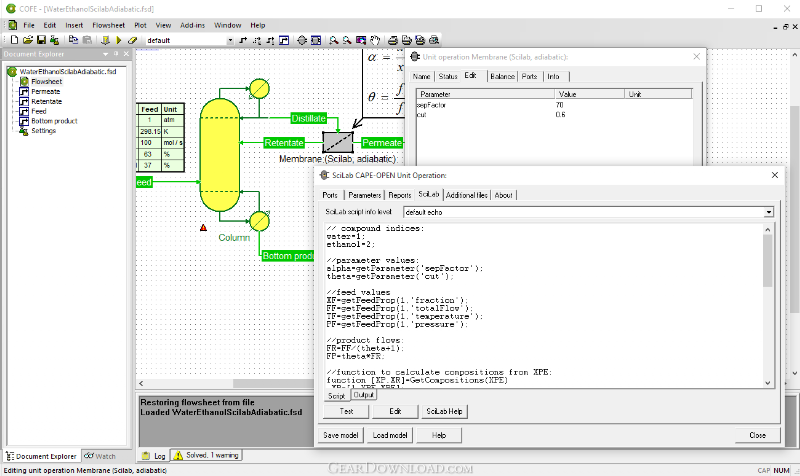Click the Edit button under the script

395,411
